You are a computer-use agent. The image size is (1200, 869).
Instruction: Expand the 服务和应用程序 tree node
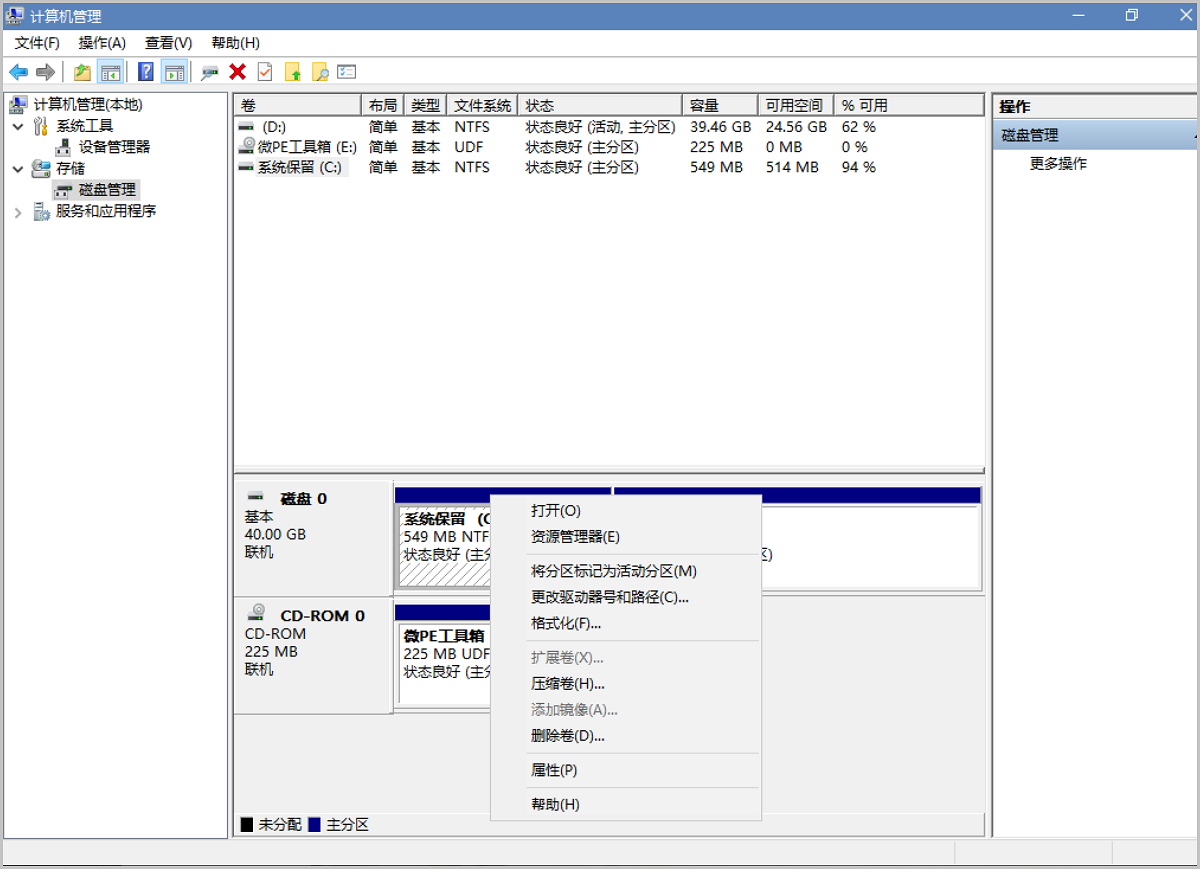click(18, 212)
